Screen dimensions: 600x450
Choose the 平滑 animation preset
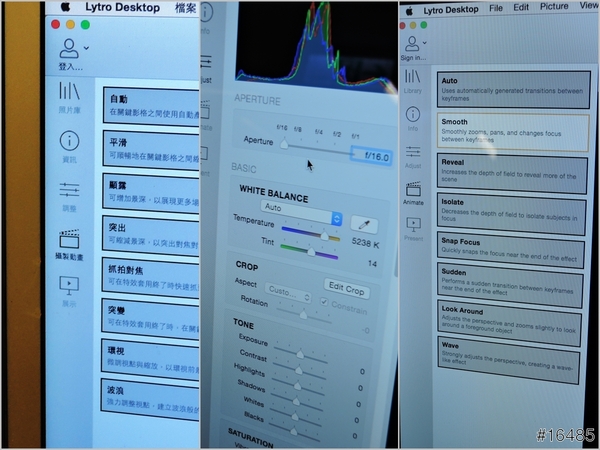151,149
